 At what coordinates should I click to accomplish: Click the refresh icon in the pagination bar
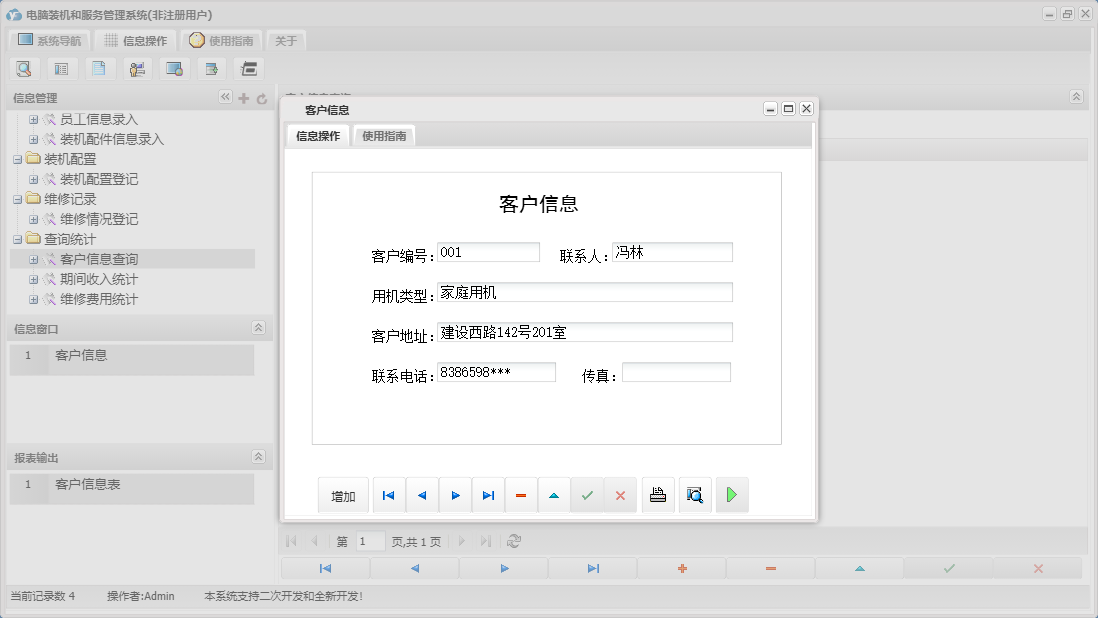513,540
